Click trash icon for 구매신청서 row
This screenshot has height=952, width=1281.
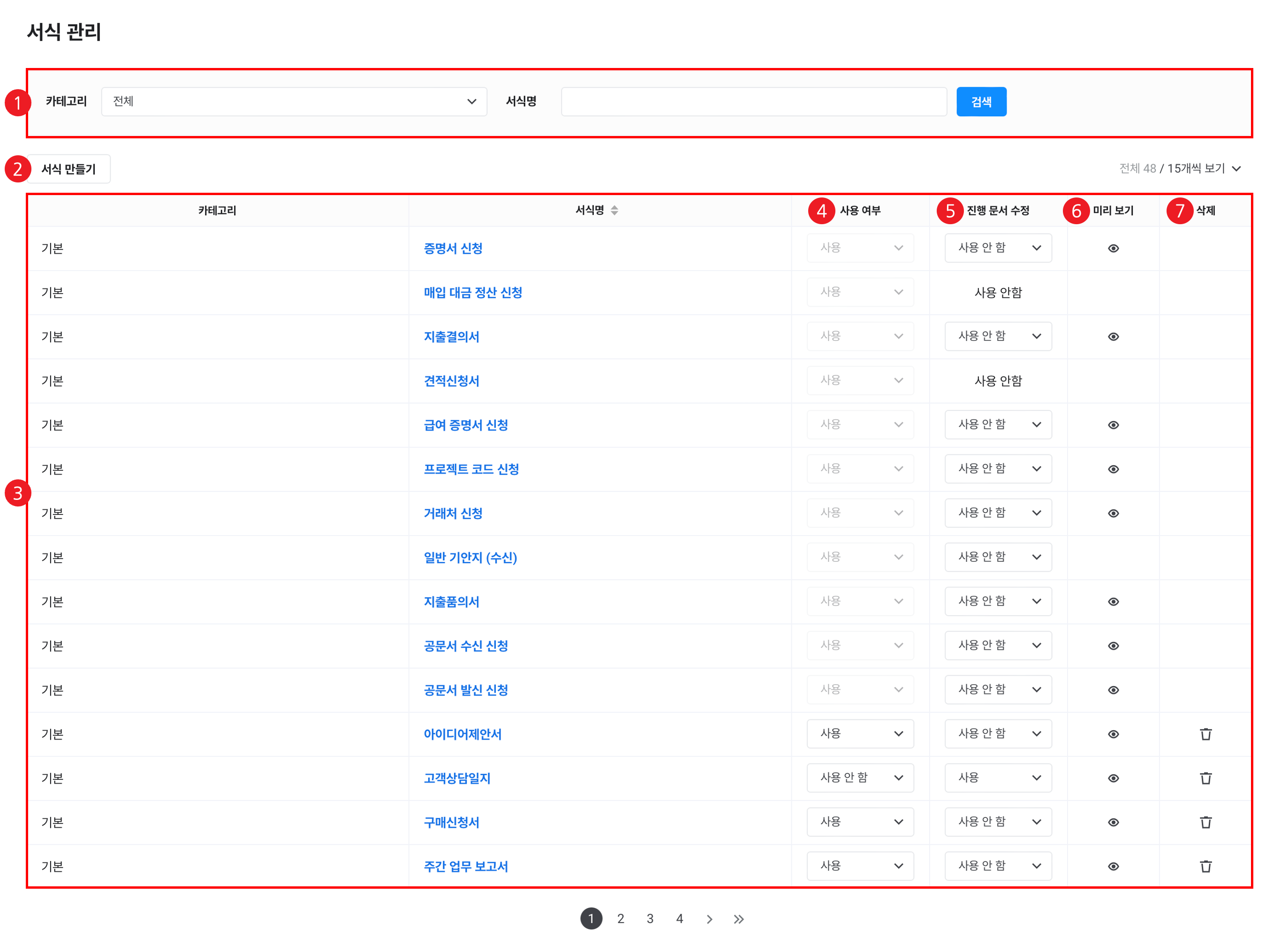click(1205, 823)
